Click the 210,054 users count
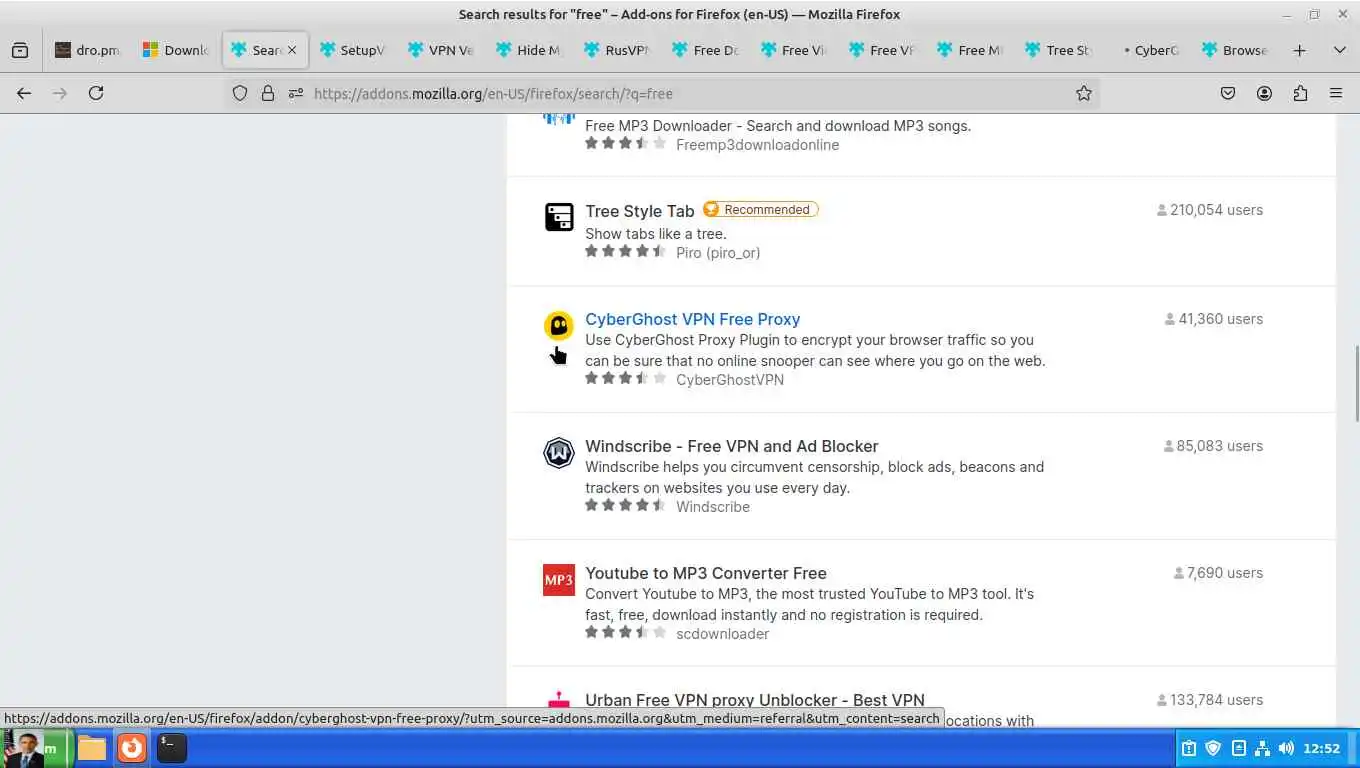1360x768 pixels. (1210, 210)
